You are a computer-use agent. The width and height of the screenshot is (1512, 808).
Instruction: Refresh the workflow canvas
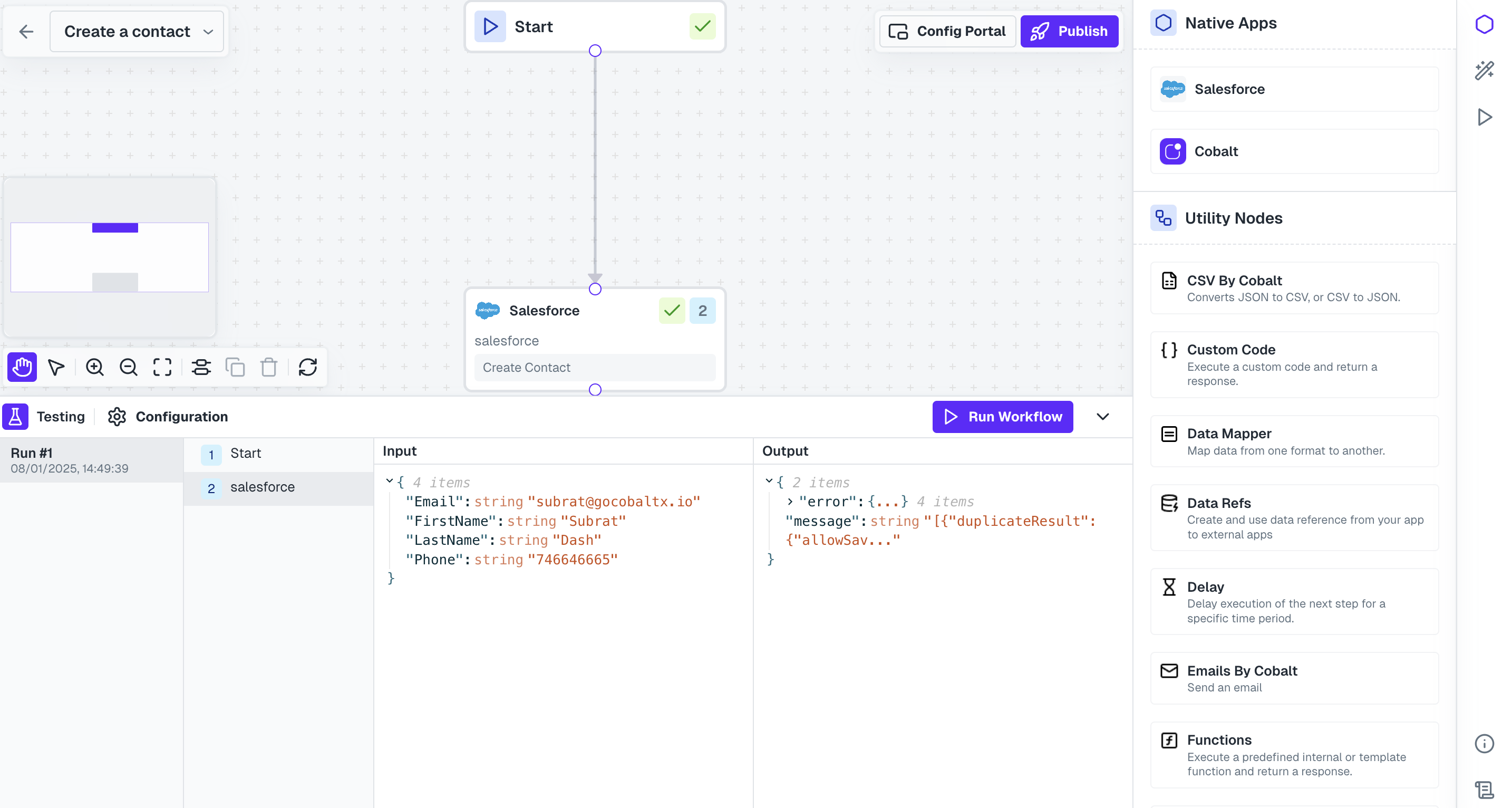pyautogui.click(x=309, y=368)
